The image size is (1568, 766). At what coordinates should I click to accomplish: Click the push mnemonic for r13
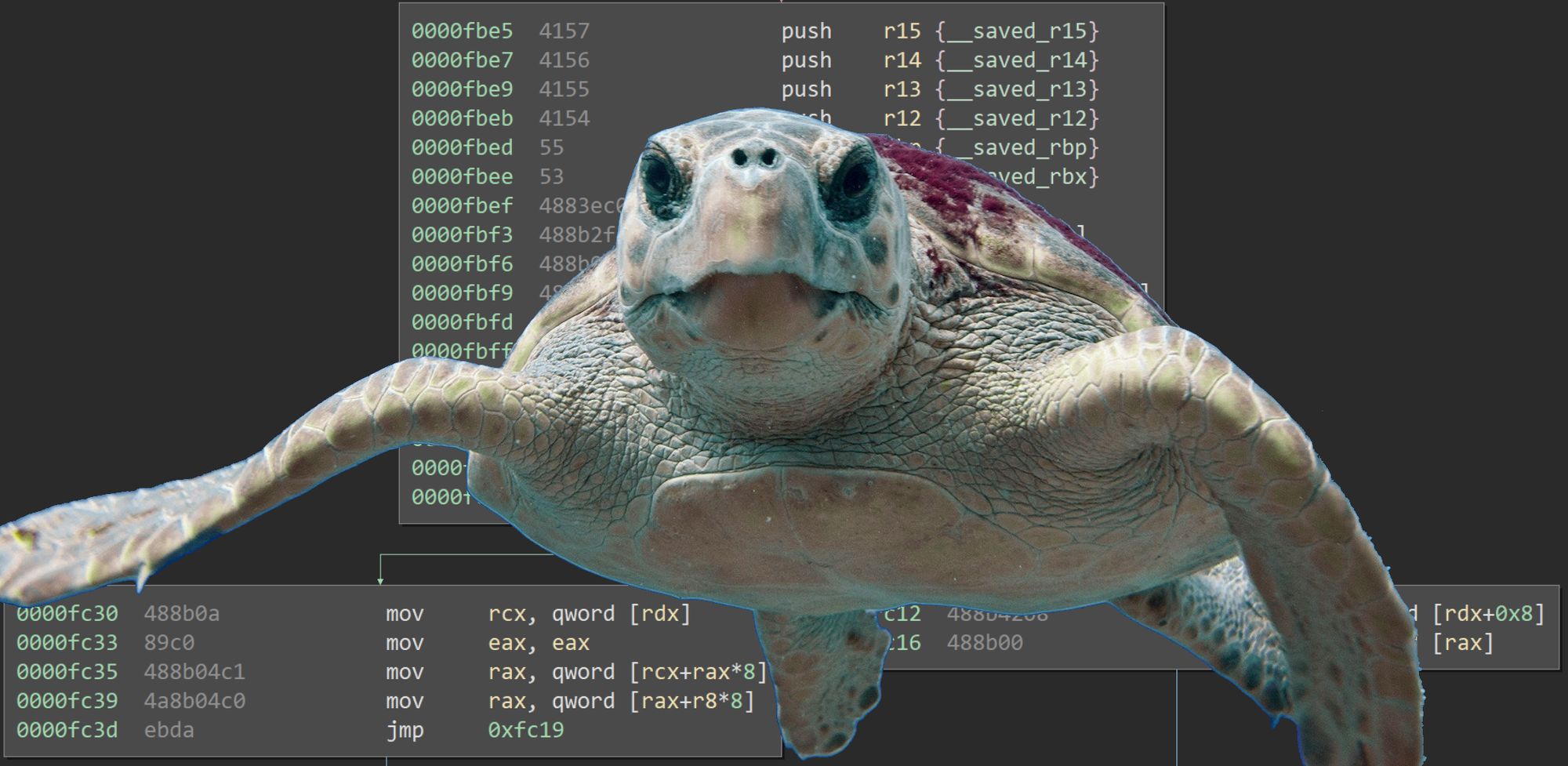[x=806, y=89]
